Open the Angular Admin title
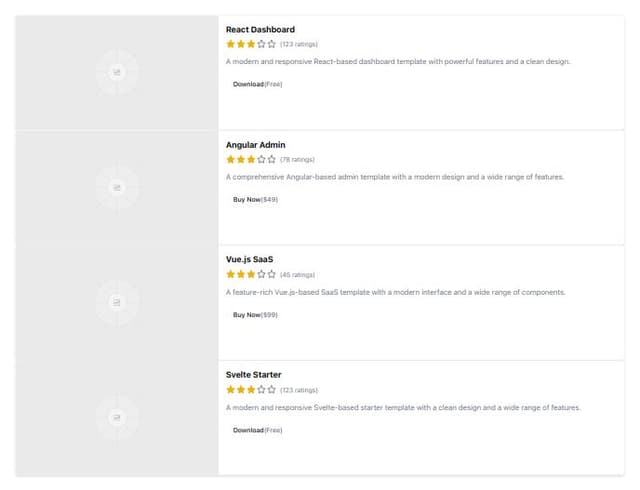Image resolution: width=640 pixels, height=490 pixels. (256, 145)
